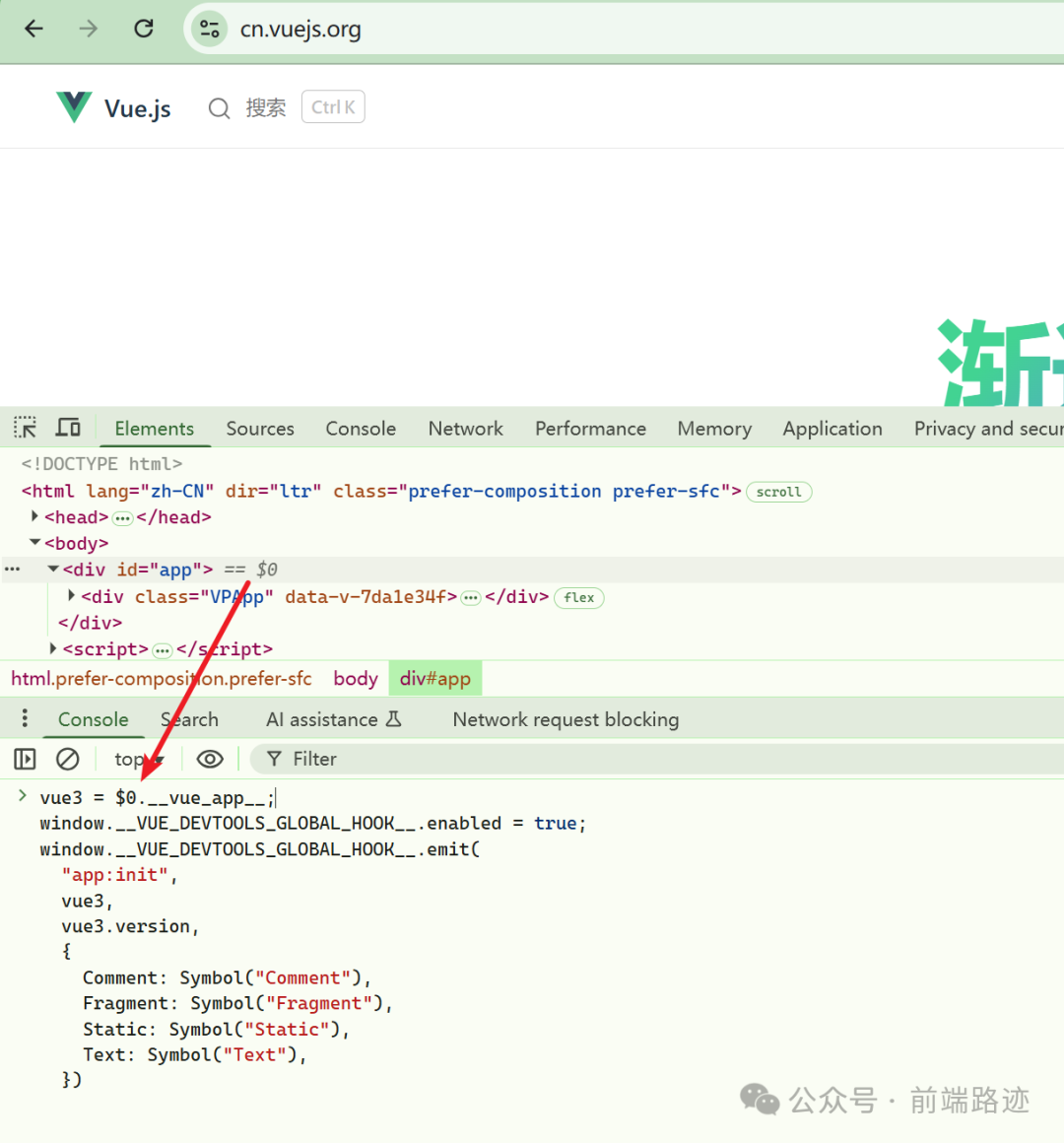Viewport: 1064px width, 1143px height.
Task: Reload the cn.vuejs.org page
Action: point(144,30)
